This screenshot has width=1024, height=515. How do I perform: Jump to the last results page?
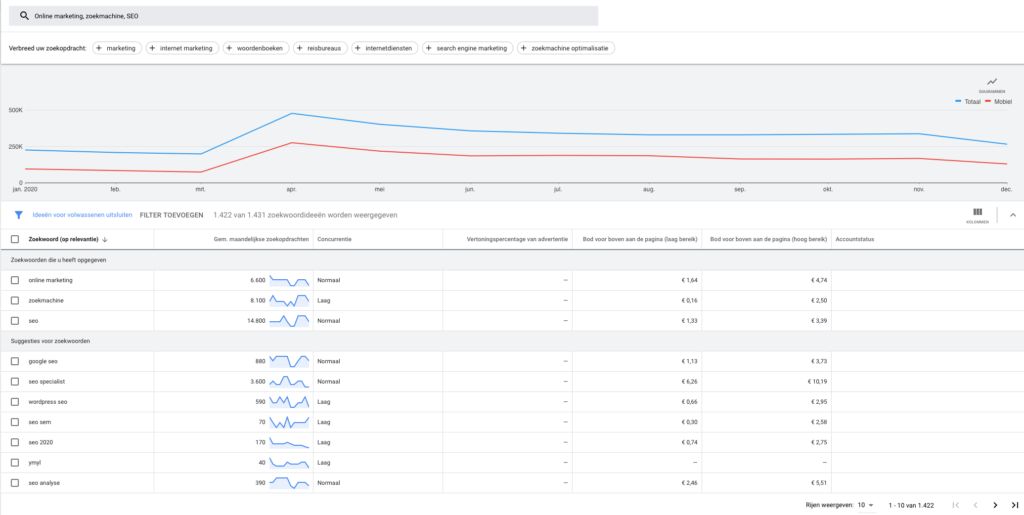pos(1014,505)
